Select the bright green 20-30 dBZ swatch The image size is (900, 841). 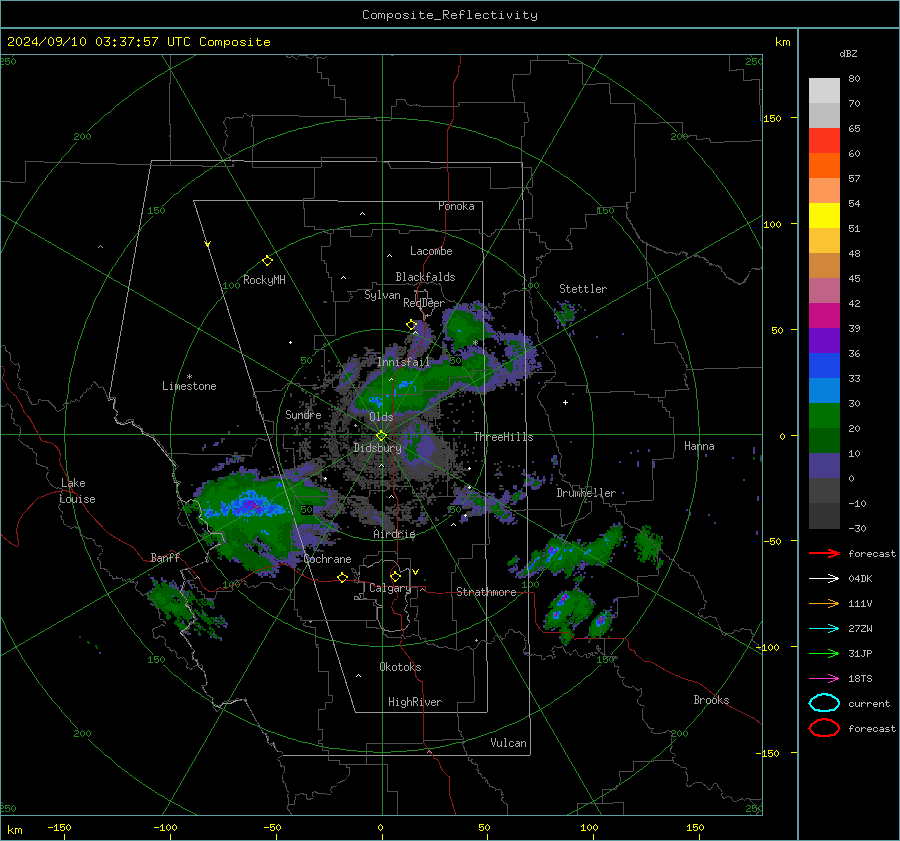tap(824, 416)
